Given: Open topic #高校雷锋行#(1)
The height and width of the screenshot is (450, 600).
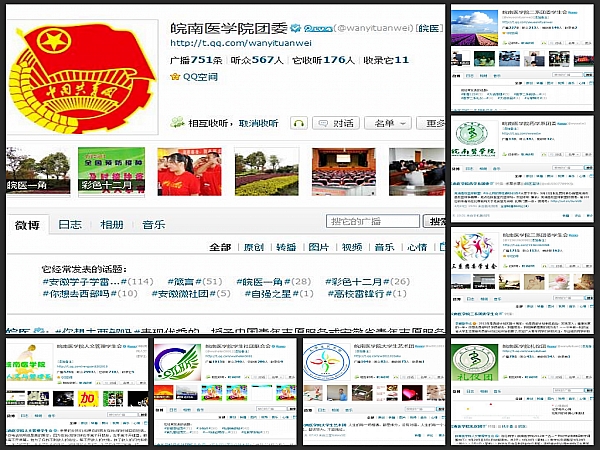Looking at the screenshot, I should click(x=367, y=294).
